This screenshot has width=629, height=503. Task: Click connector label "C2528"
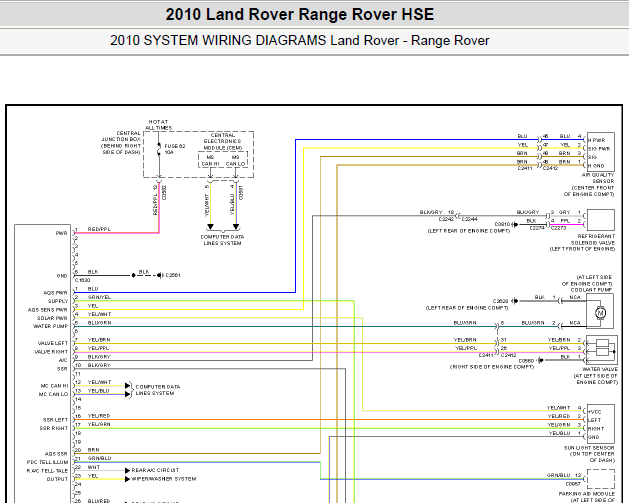pos(501,301)
